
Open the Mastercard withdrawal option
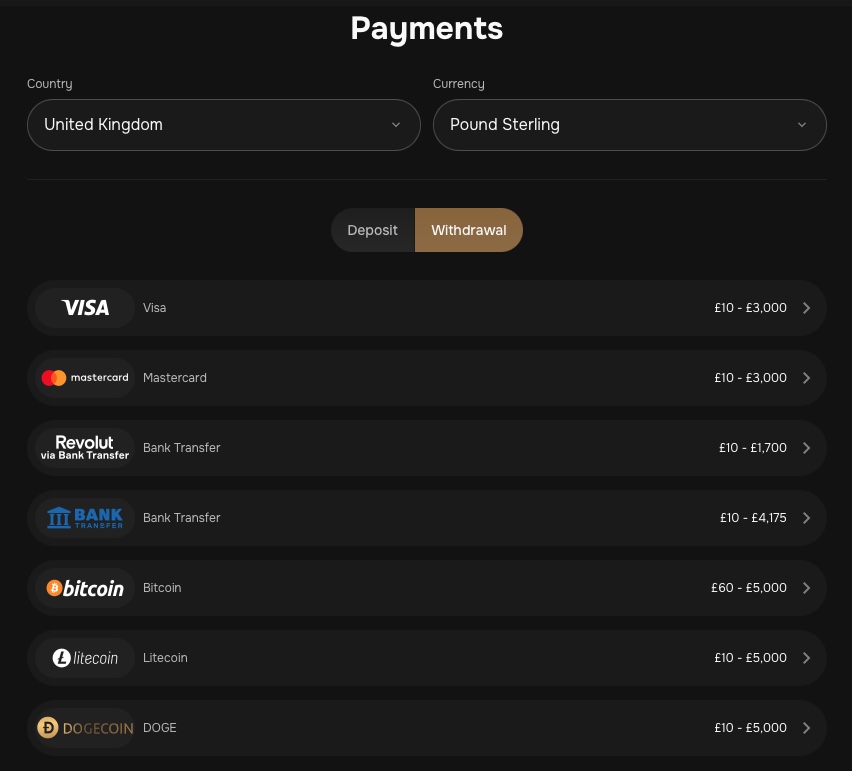click(x=426, y=377)
